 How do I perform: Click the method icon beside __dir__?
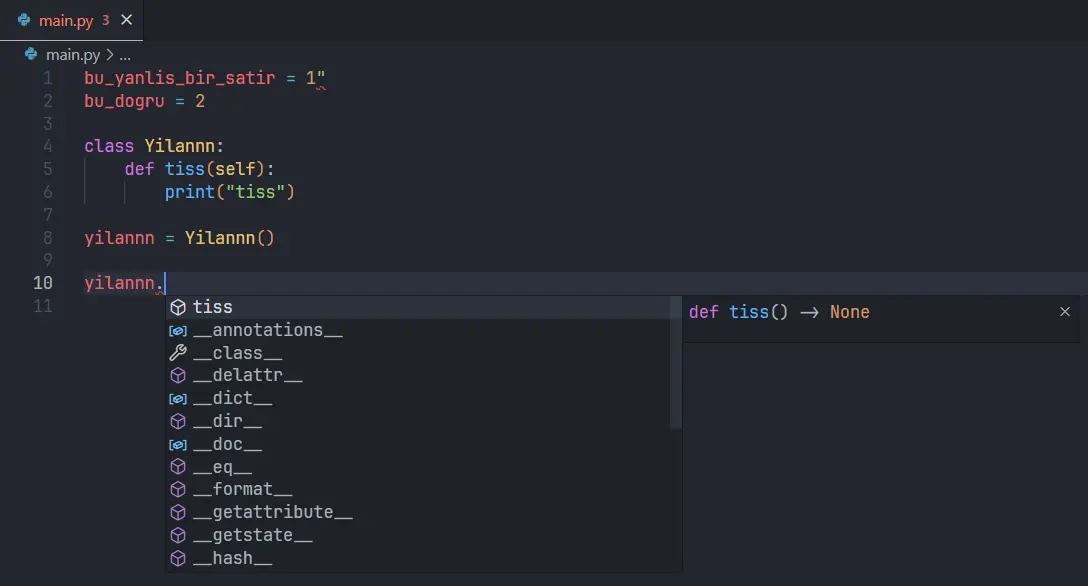coord(178,422)
